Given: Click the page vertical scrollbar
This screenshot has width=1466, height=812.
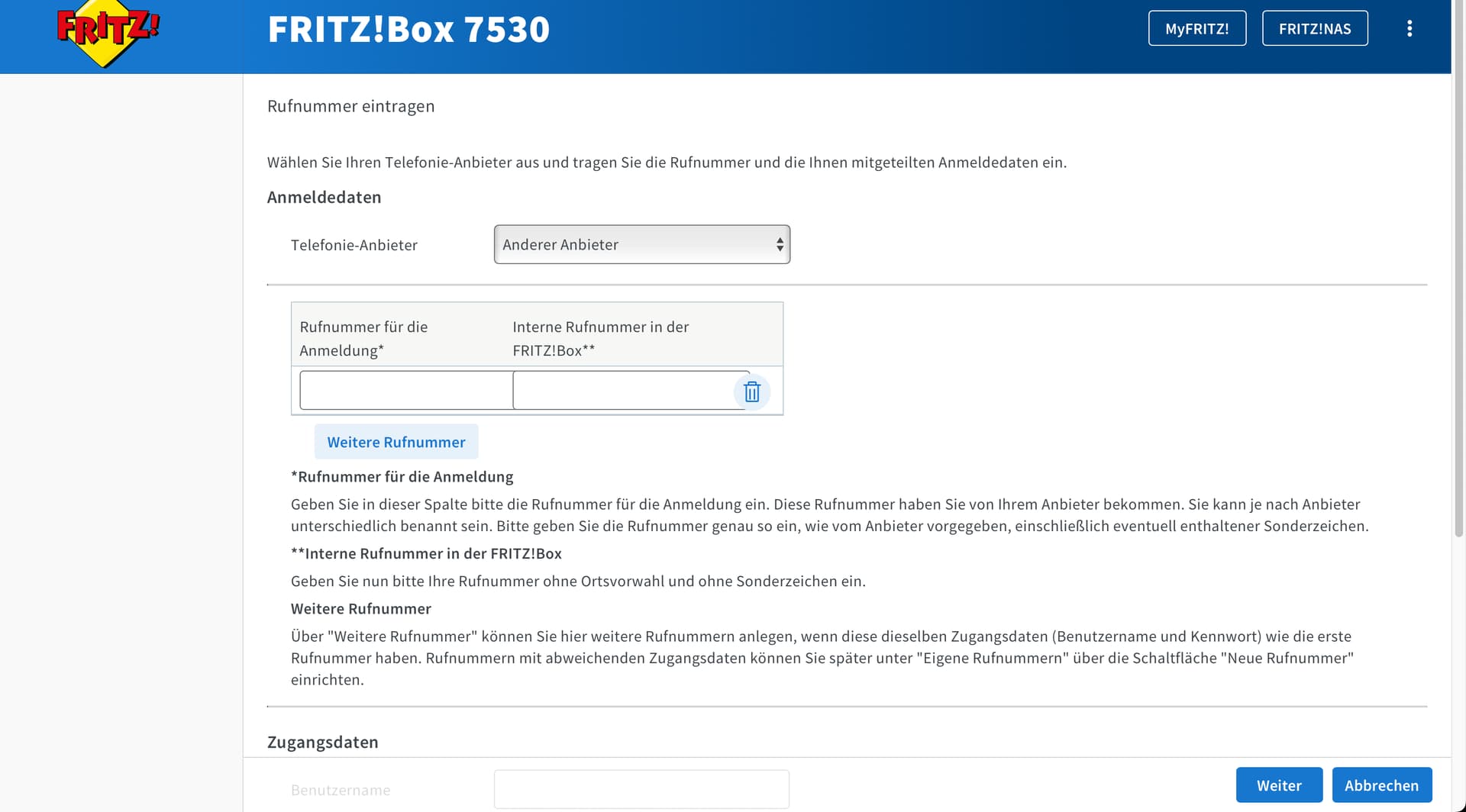Looking at the screenshot, I should [x=1458, y=269].
